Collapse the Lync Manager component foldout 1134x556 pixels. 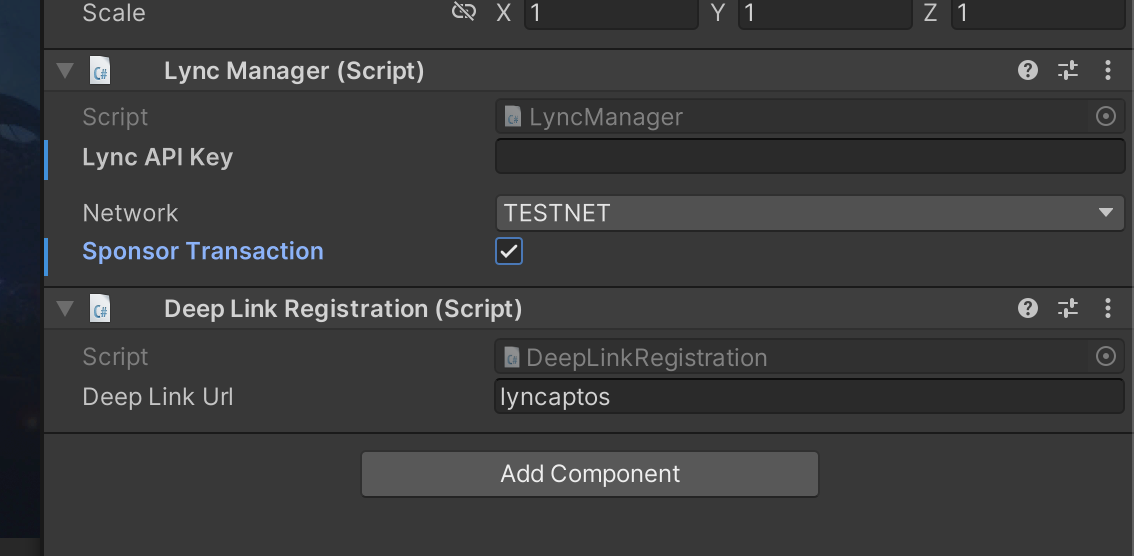click(x=65, y=70)
